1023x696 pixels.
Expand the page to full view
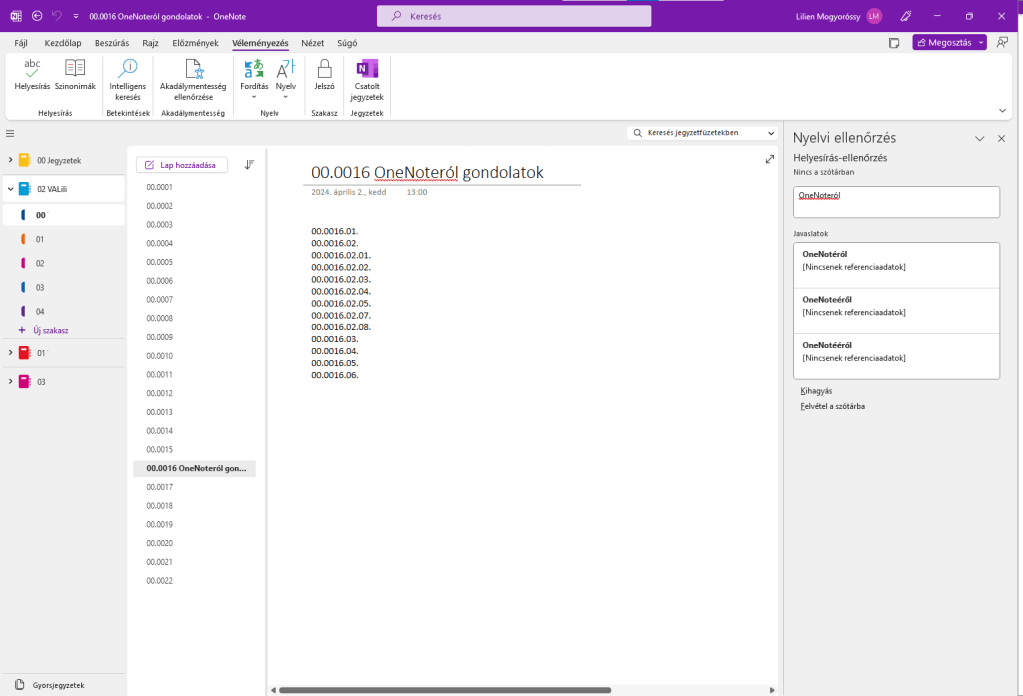coord(769,159)
